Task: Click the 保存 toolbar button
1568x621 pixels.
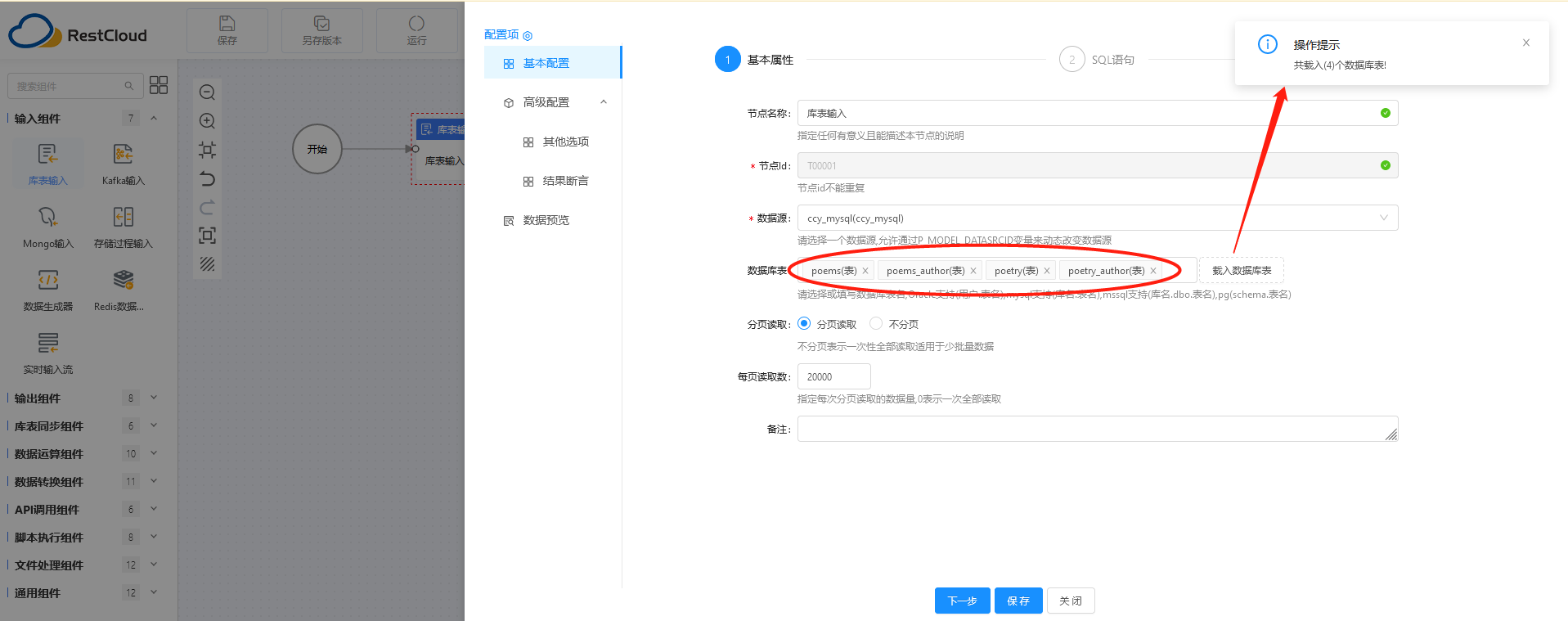Action: tap(227, 30)
